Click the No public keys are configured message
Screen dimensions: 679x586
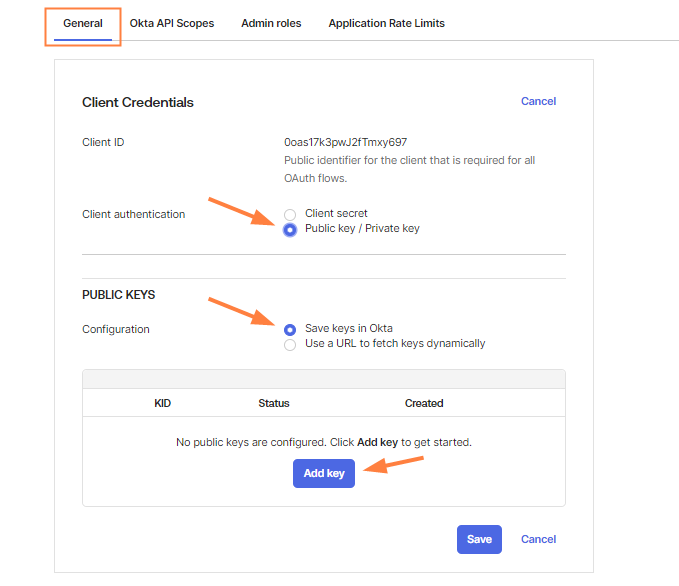coord(323,442)
